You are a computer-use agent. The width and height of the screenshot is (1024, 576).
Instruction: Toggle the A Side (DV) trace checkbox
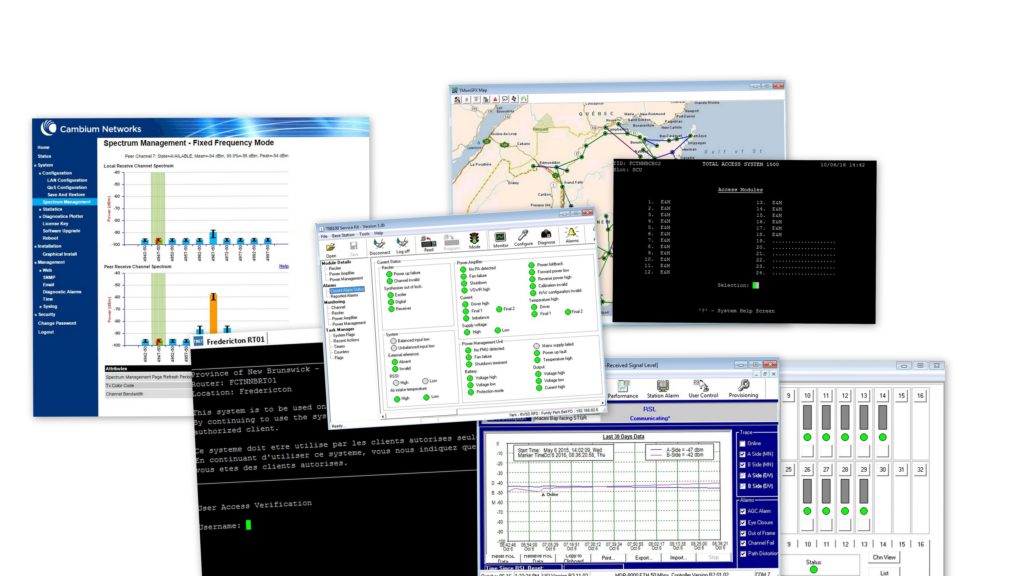coord(743,475)
